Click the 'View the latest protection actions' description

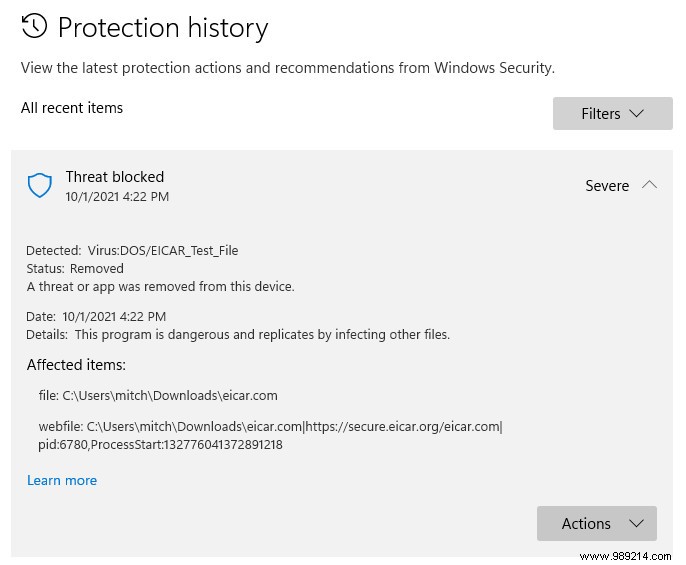coord(287,68)
